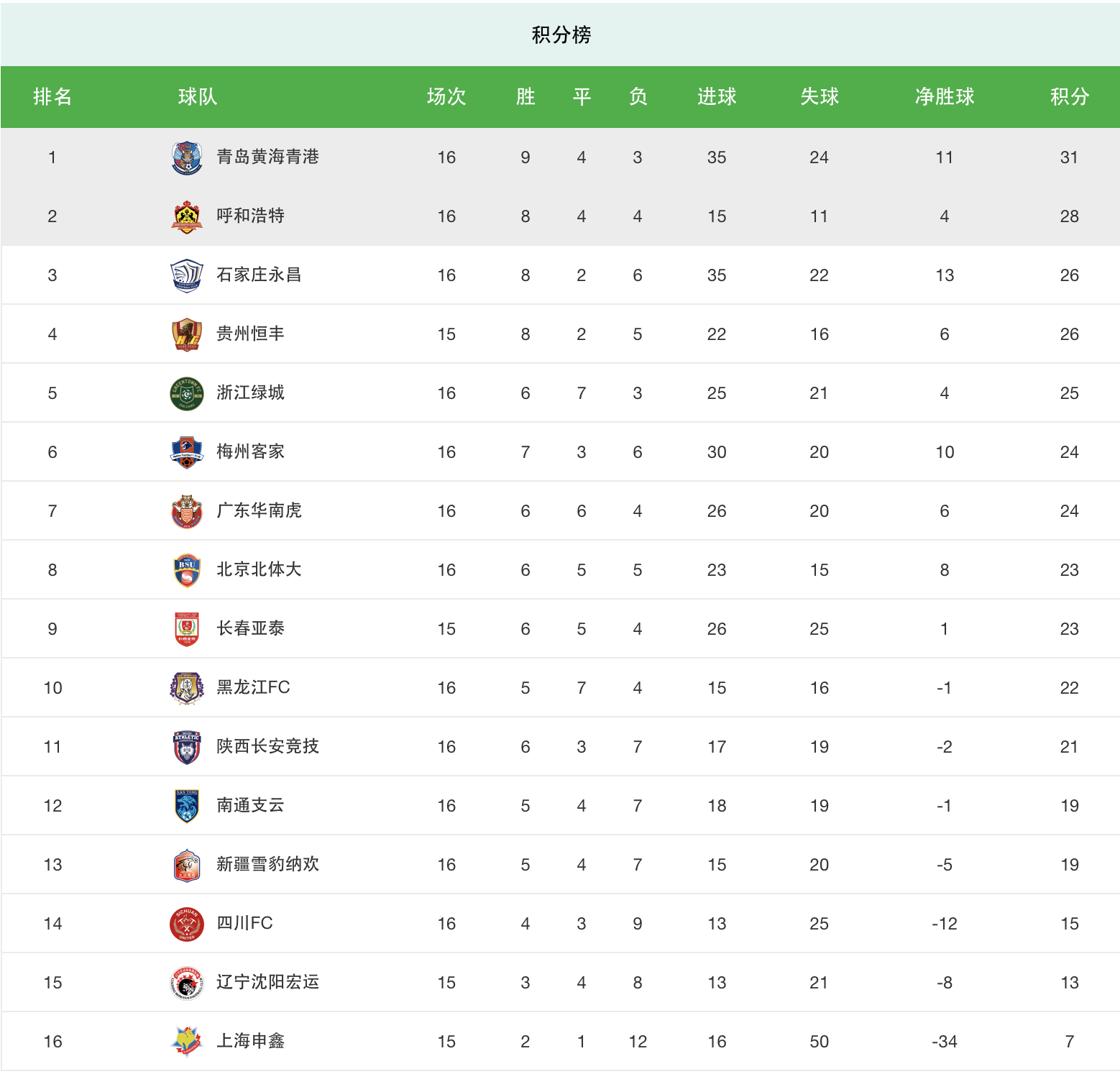Click the 北京北体大 BSU crest

point(187,571)
